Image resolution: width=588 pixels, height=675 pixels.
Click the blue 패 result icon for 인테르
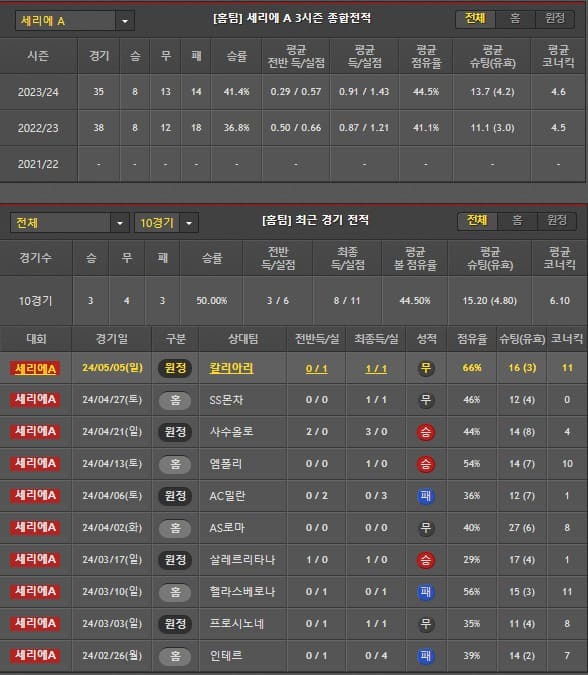pos(426,656)
